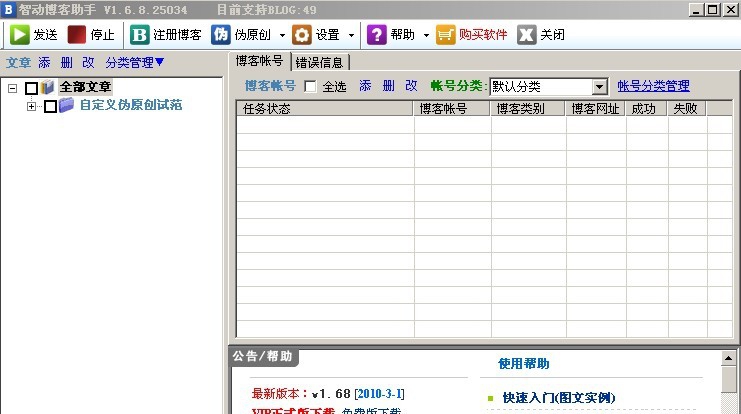Click the 伪原创 toolbar icon

[x=221, y=34]
